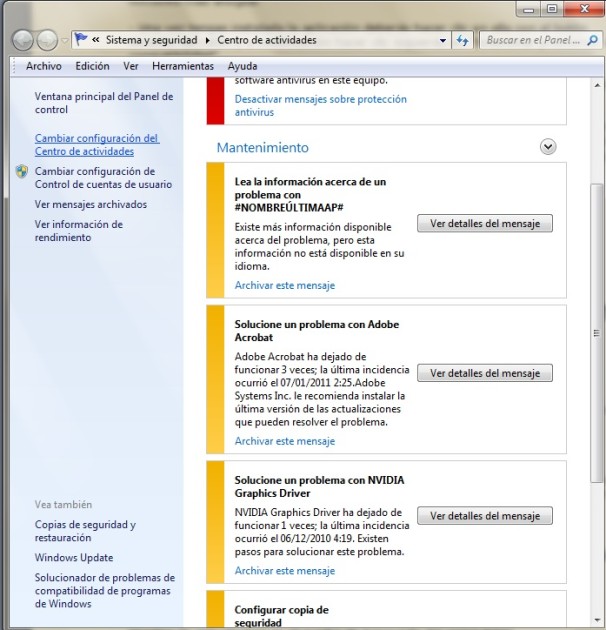Screen dimensions: 606x630
Task: Open Ver mensajes archivados
Action: pyautogui.click(x=91, y=204)
